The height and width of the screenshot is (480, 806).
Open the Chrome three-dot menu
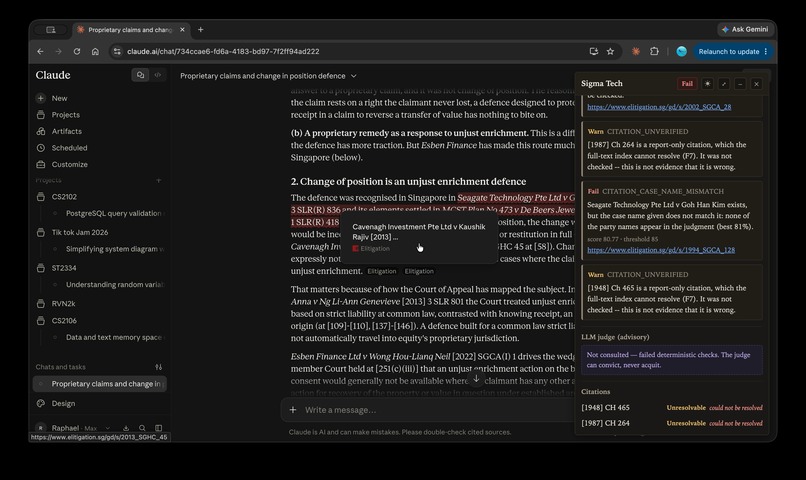(766, 51)
